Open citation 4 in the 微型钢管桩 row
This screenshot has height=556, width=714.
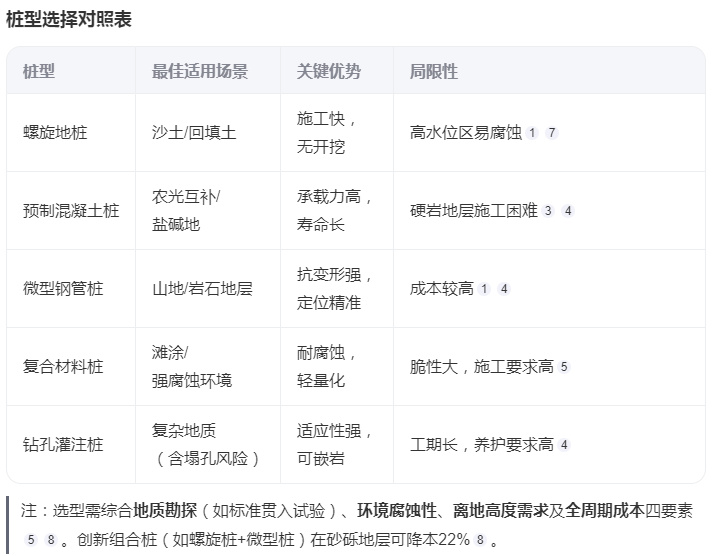click(x=504, y=289)
